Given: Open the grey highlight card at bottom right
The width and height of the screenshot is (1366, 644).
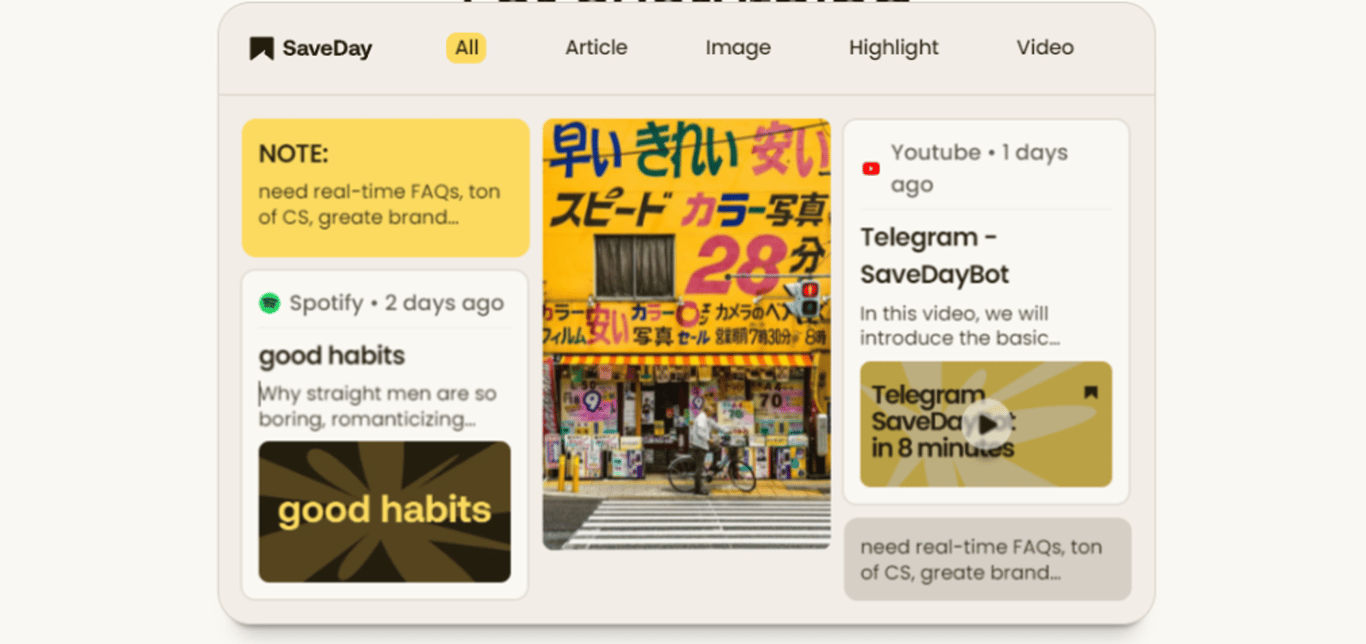Looking at the screenshot, I should pyautogui.click(x=988, y=559).
